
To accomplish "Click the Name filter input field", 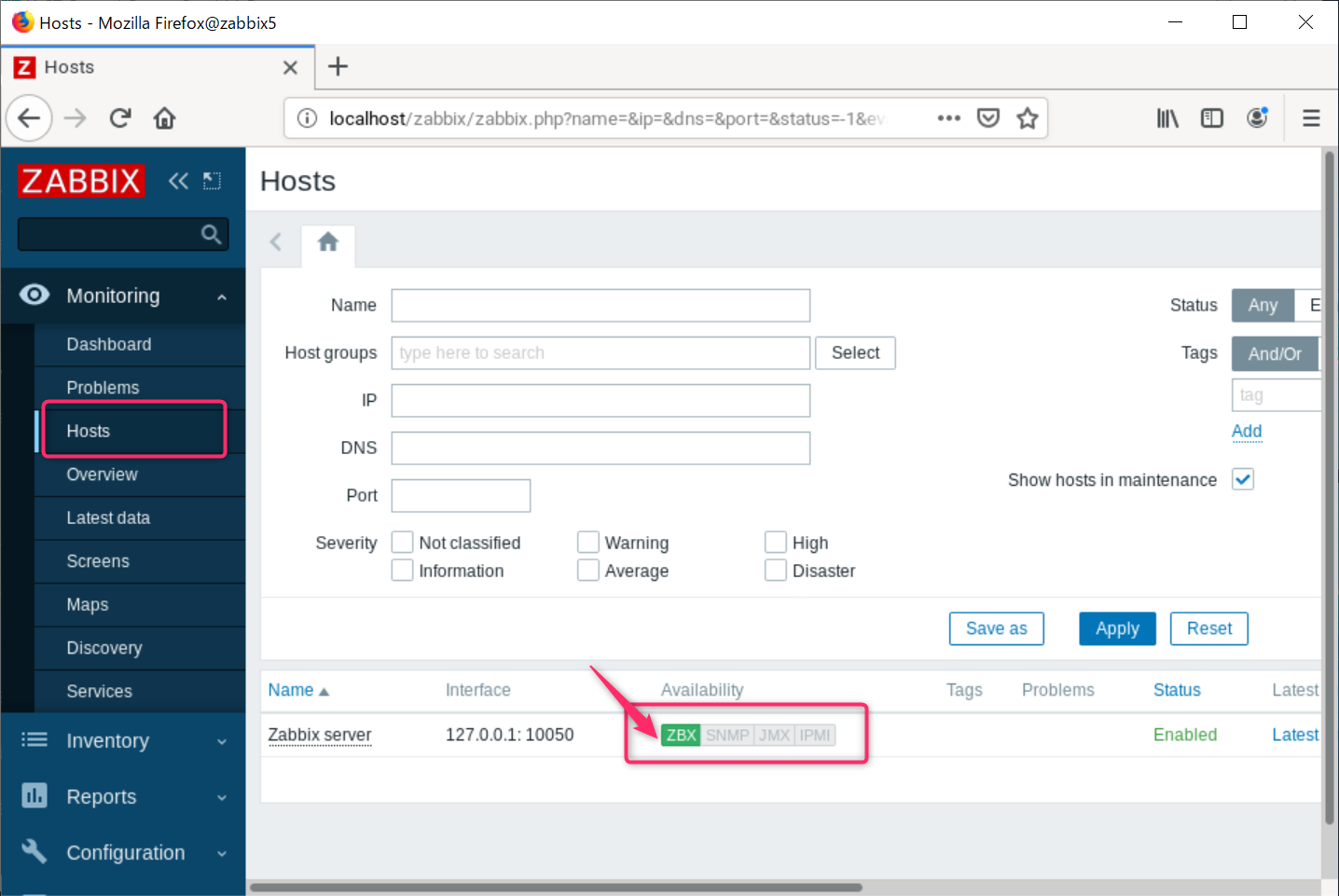I will (x=600, y=305).
